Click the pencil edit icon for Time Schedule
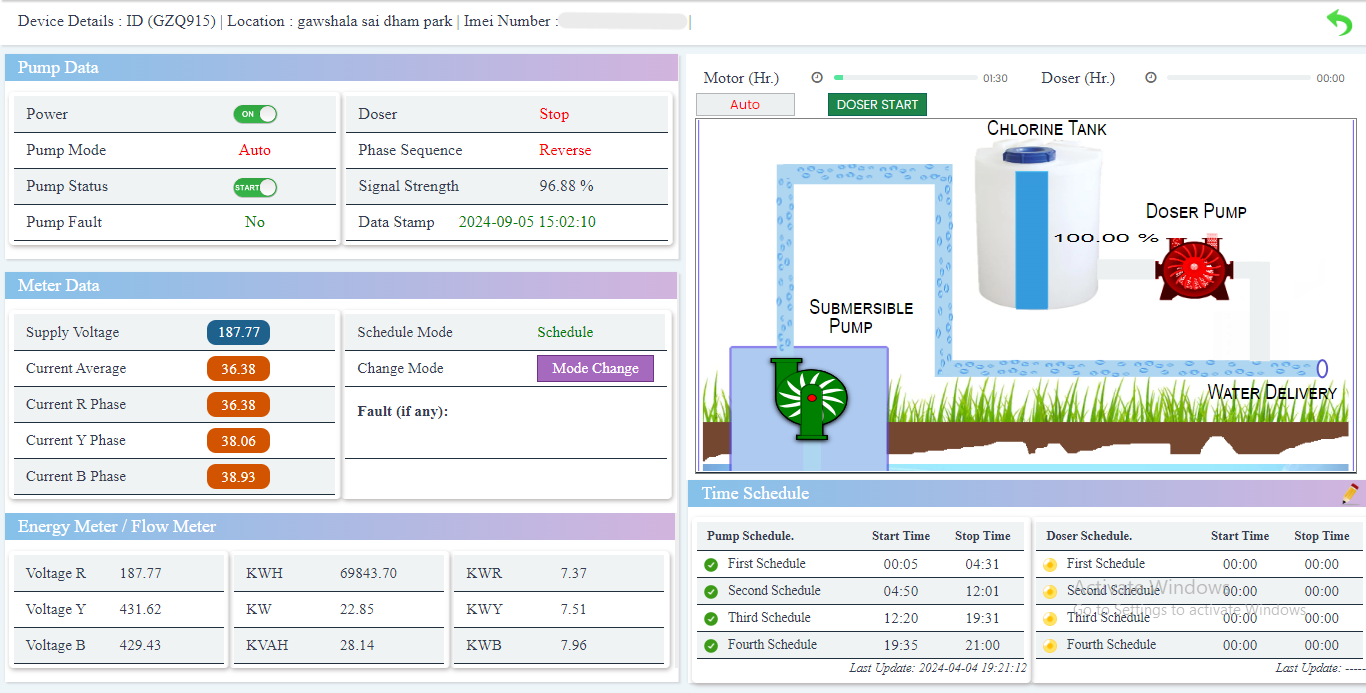The width and height of the screenshot is (1366, 693). [x=1350, y=493]
